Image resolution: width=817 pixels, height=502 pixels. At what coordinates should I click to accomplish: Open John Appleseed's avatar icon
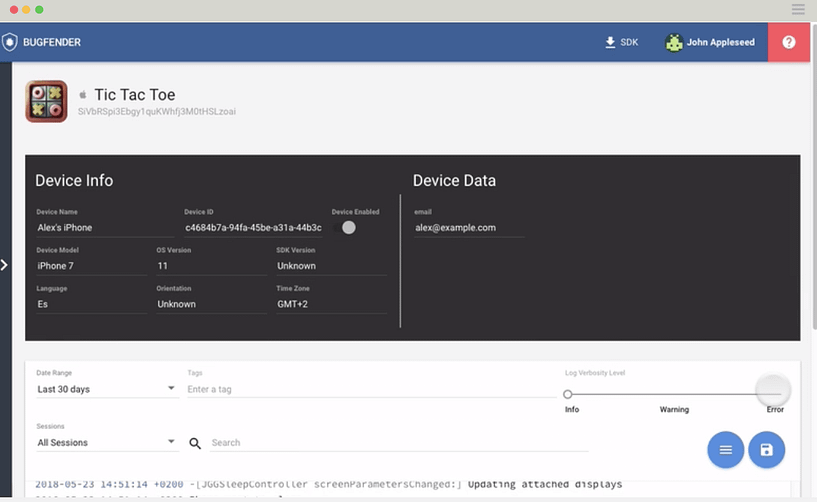(674, 42)
